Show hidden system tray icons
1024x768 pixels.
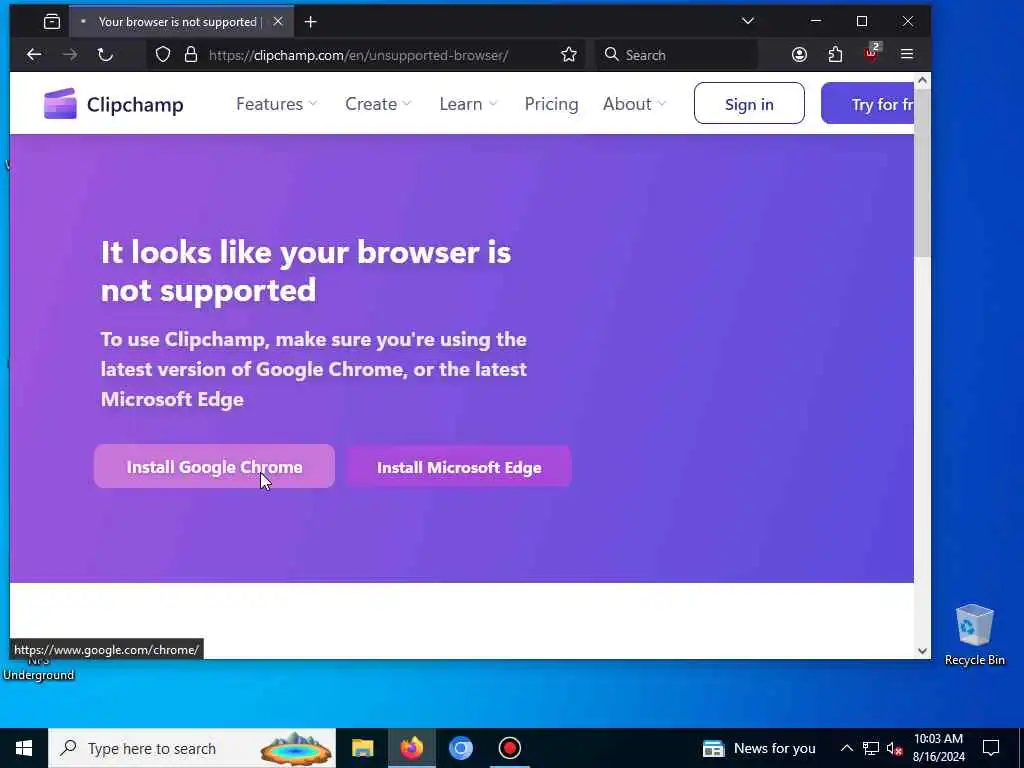pyautogui.click(x=846, y=748)
